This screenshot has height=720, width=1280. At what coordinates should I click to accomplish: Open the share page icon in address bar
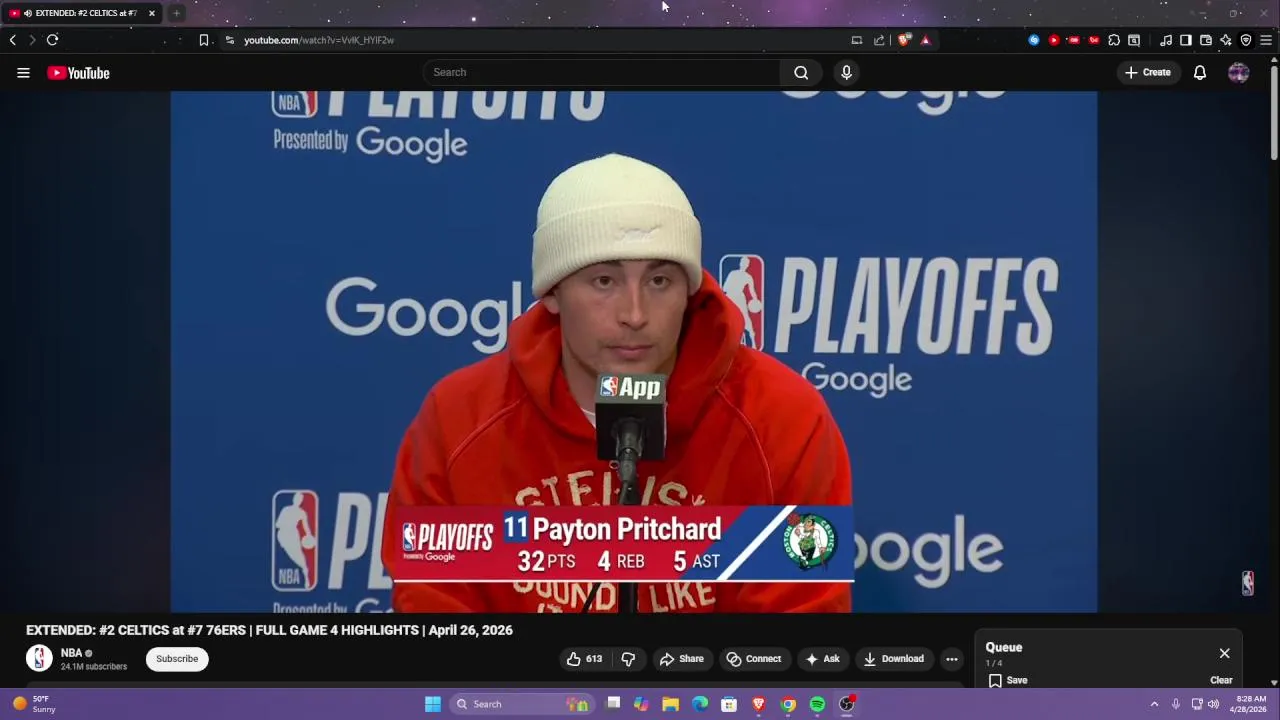click(879, 40)
